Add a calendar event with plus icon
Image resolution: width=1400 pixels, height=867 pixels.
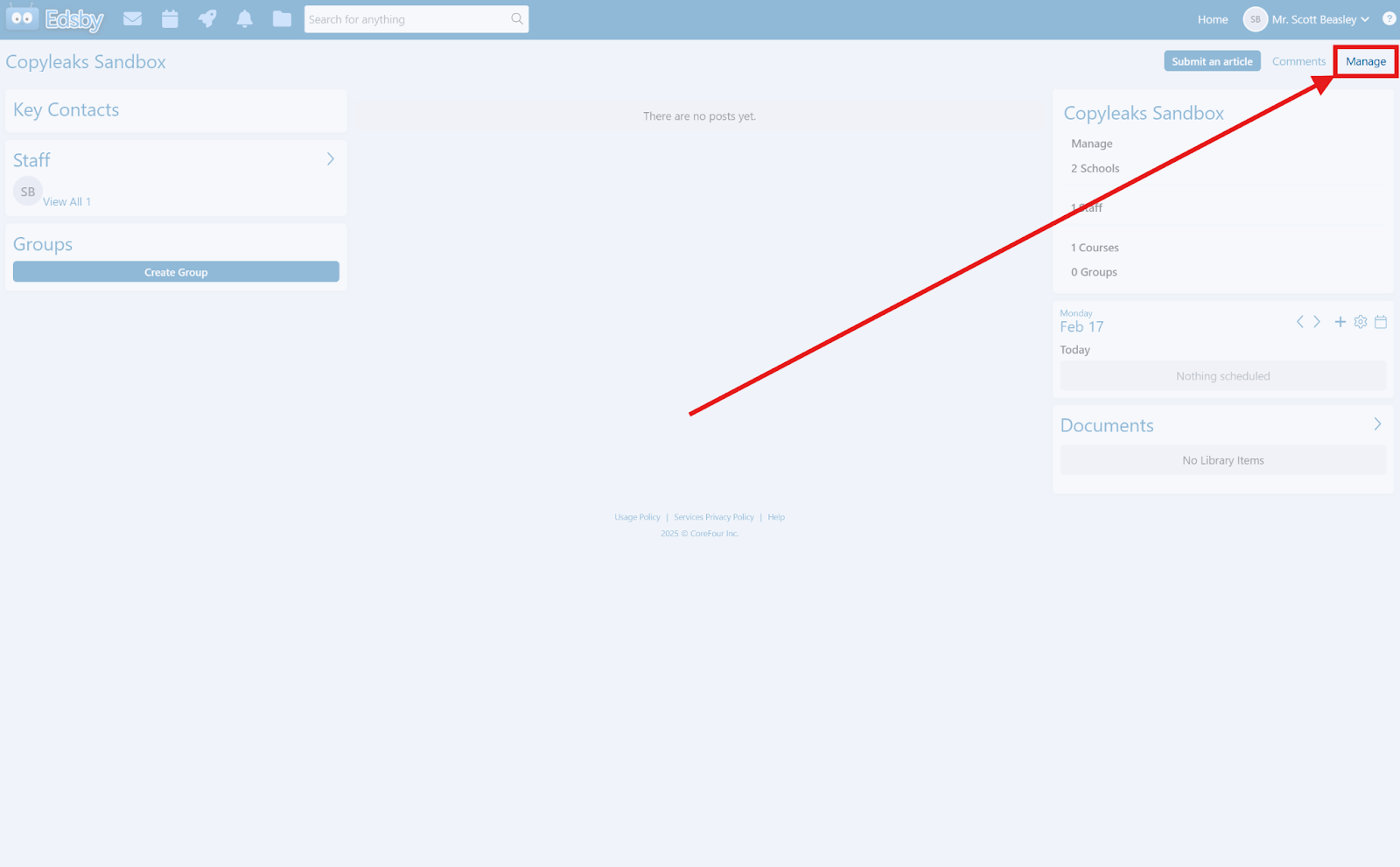pos(1340,322)
